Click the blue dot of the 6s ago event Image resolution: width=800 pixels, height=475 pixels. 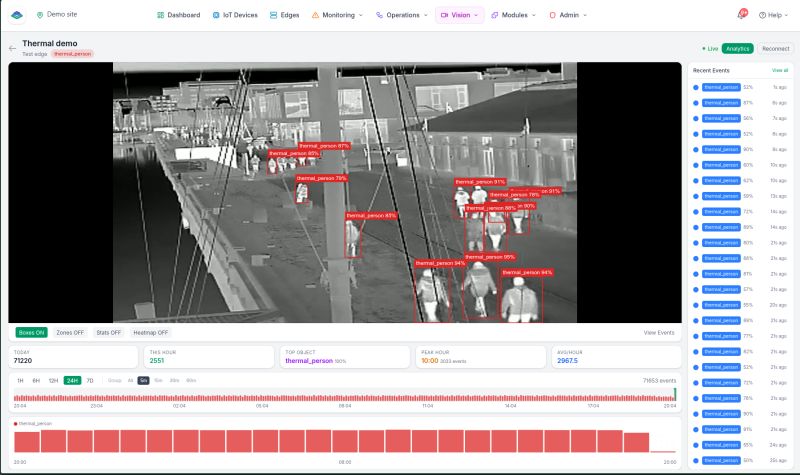pos(695,103)
